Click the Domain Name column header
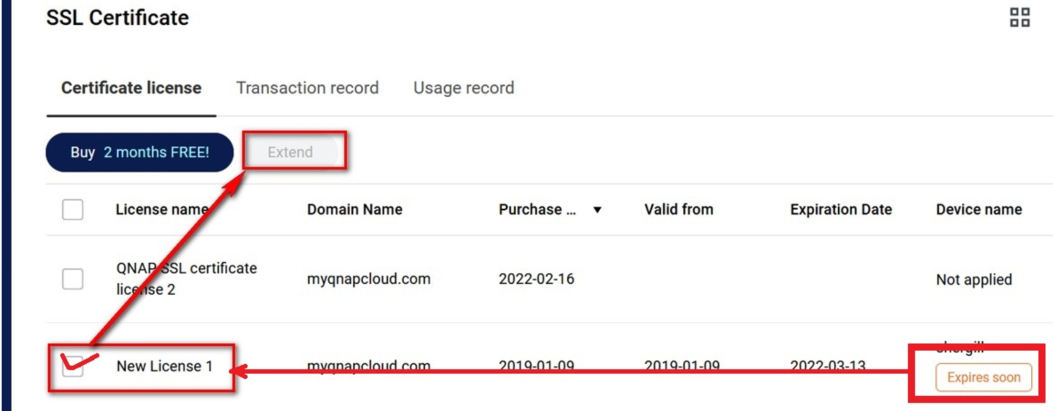1053x411 pixels. pos(355,210)
